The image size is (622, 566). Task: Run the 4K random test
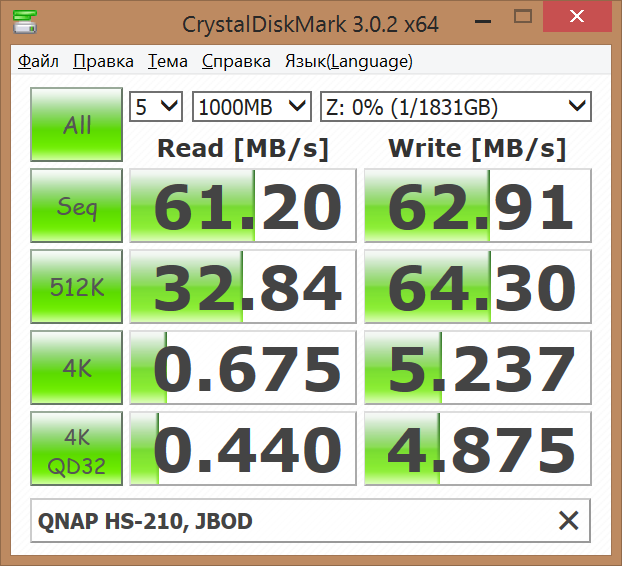point(77,368)
